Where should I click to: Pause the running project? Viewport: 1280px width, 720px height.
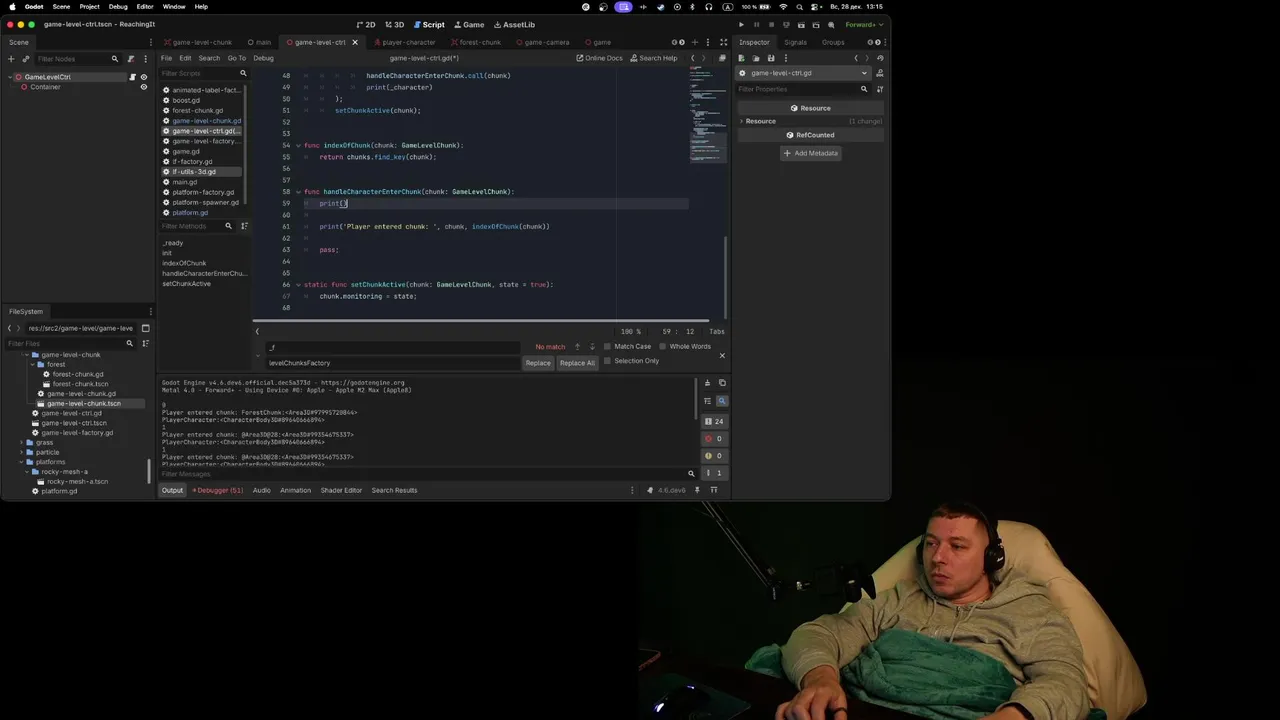[x=756, y=24]
